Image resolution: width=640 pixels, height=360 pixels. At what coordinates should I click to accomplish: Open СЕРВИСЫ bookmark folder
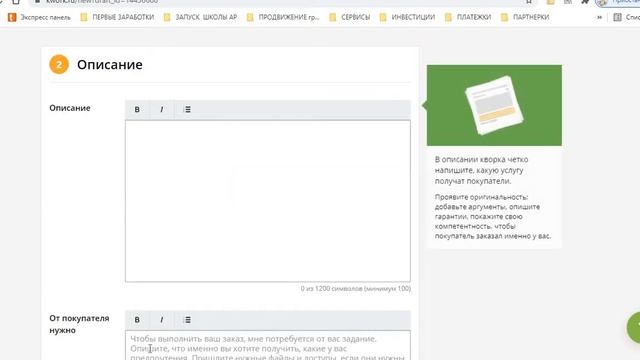pyautogui.click(x=350, y=17)
